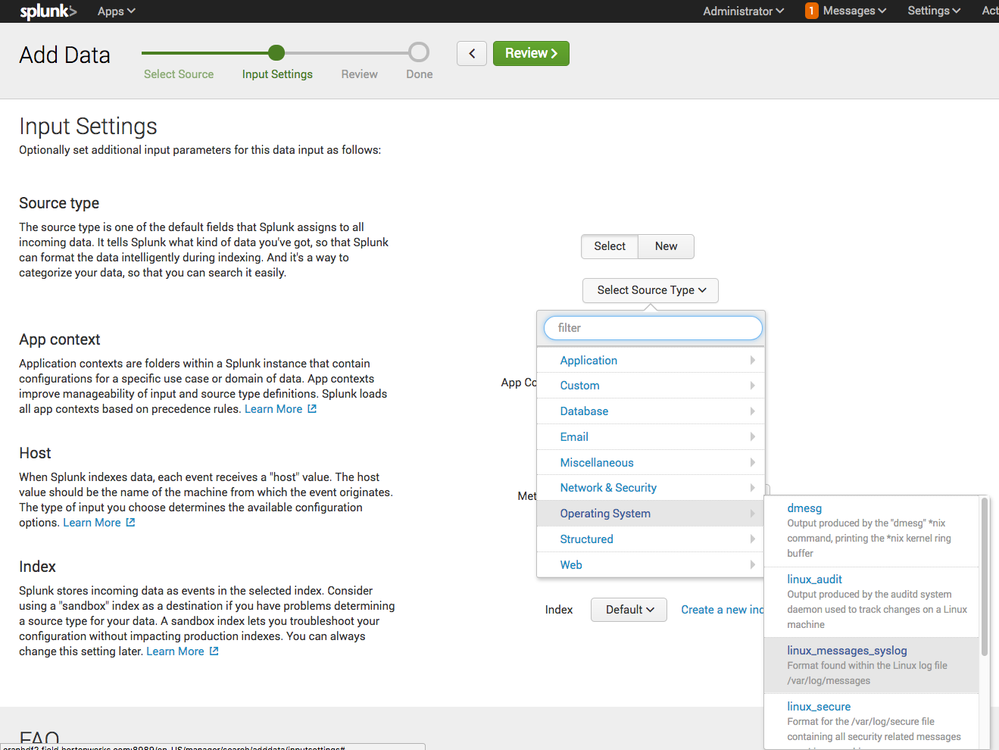Expand the Network & Security chevron

coord(753,488)
